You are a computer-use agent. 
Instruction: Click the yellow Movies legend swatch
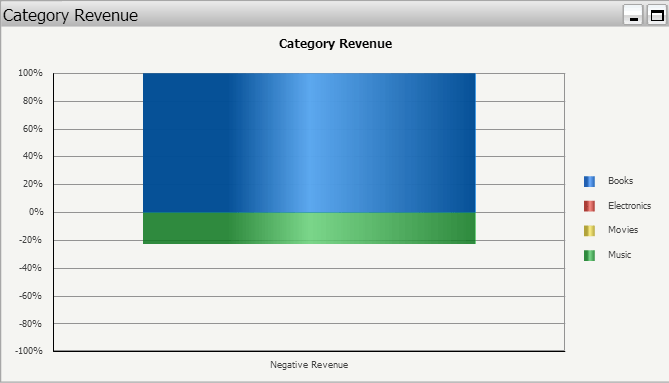589,230
